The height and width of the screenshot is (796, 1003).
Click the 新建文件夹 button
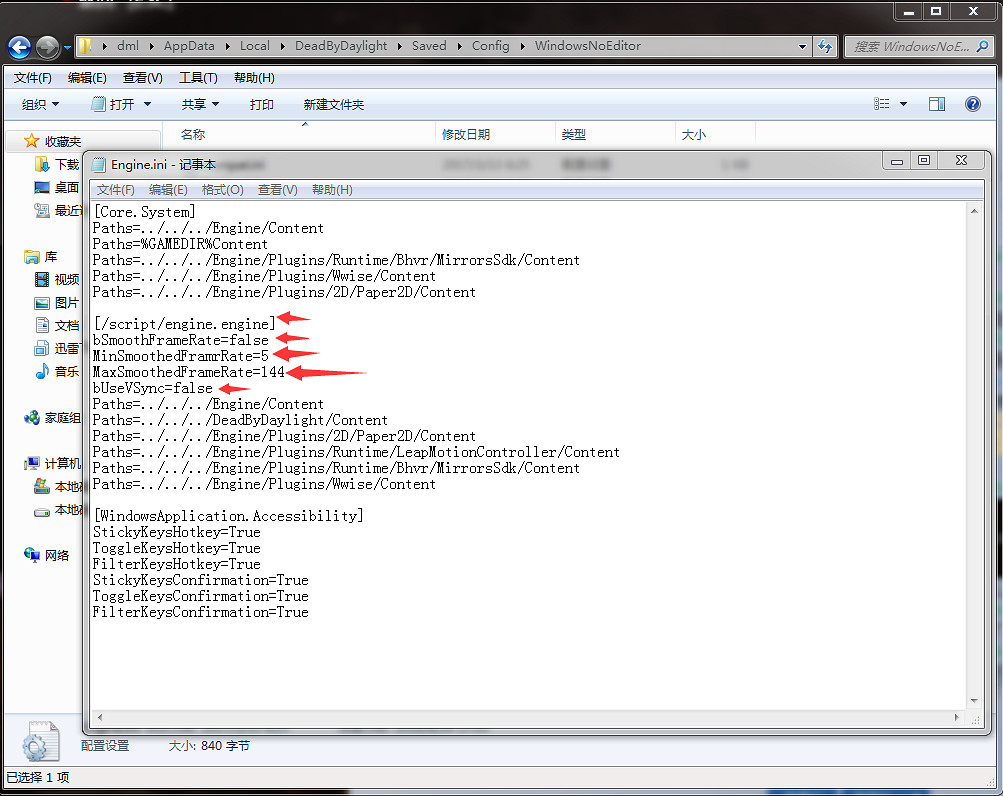pos(333,104)
